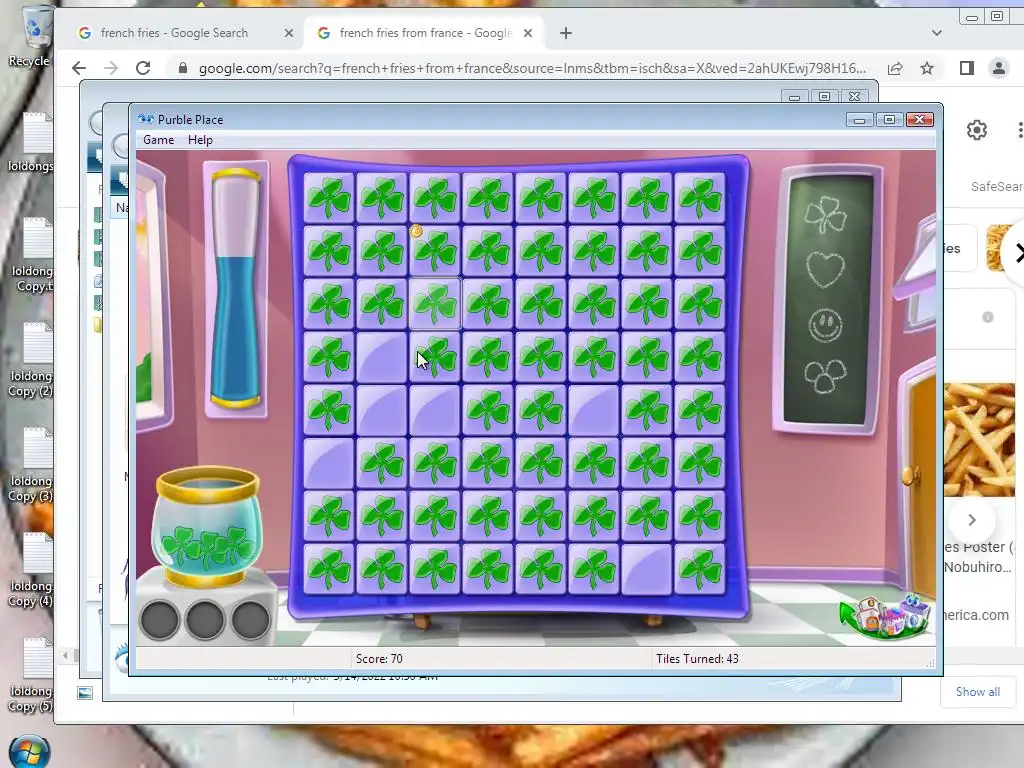Click the 'Show all' downloads button
Image resolution: width=1024 pixels, height=768 pixels.
pos(978,692)
